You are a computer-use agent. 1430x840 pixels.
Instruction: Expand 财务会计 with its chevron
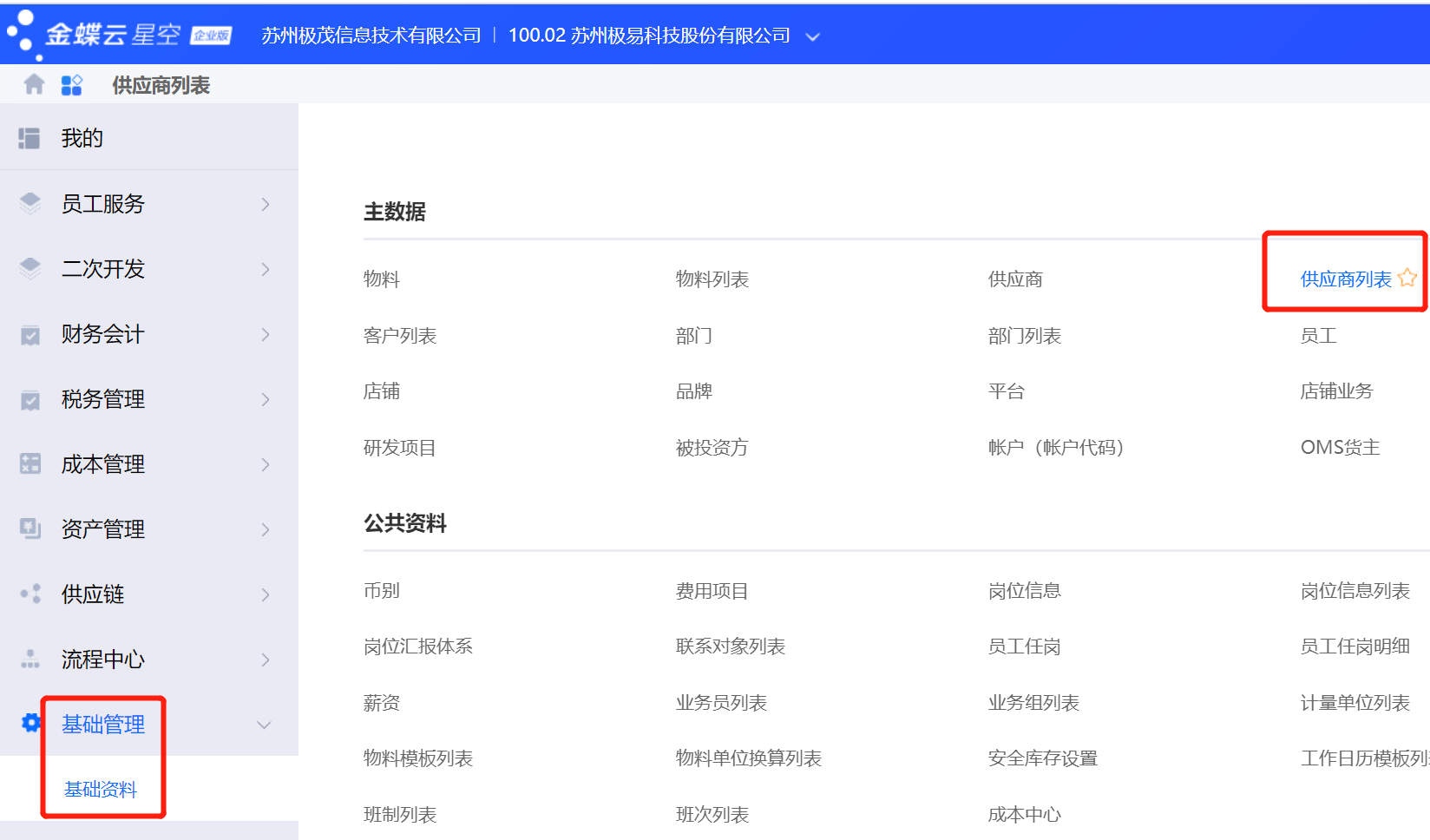tap(266, 334)
